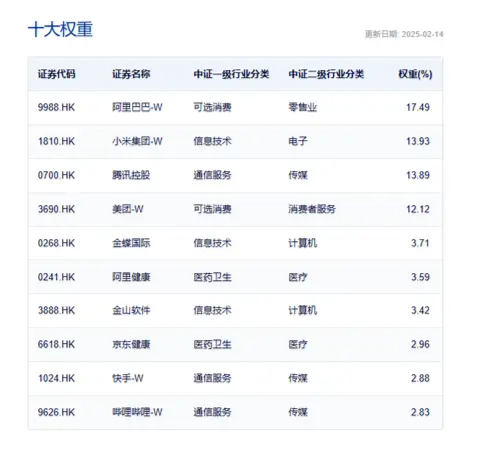Click the weight value 12.12
Image resolution: width=480 pixels, height=449 pixels.
click(x=418, y=209)
